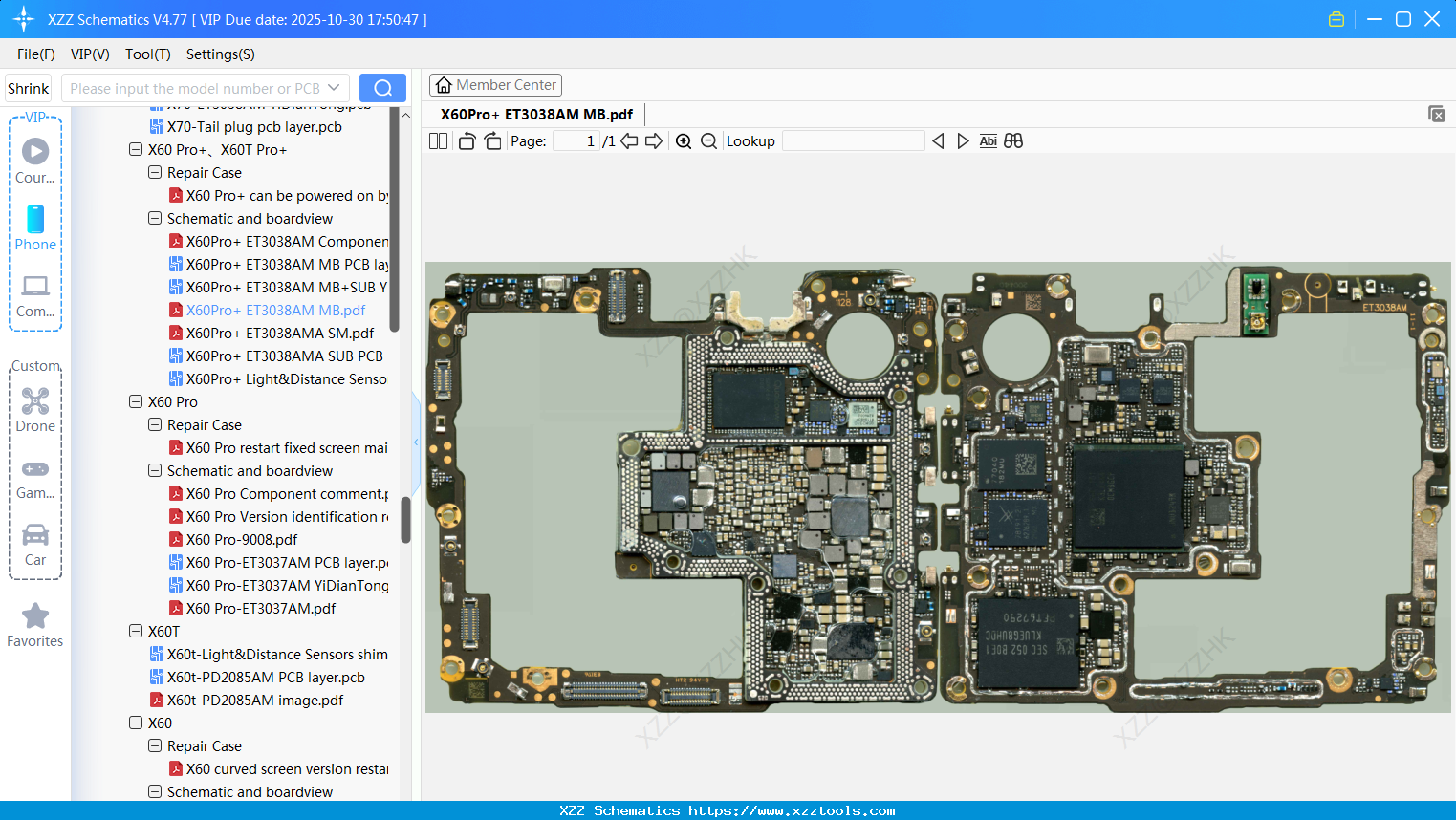Go to next page with right arrow
This screenshot has height=820, width=1456.
(654, 141)
